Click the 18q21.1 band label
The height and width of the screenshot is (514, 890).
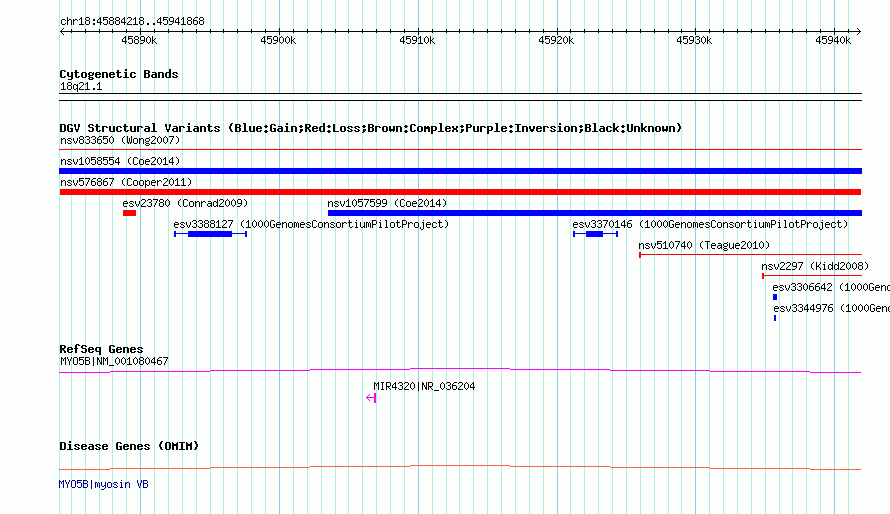coord(81,86)
